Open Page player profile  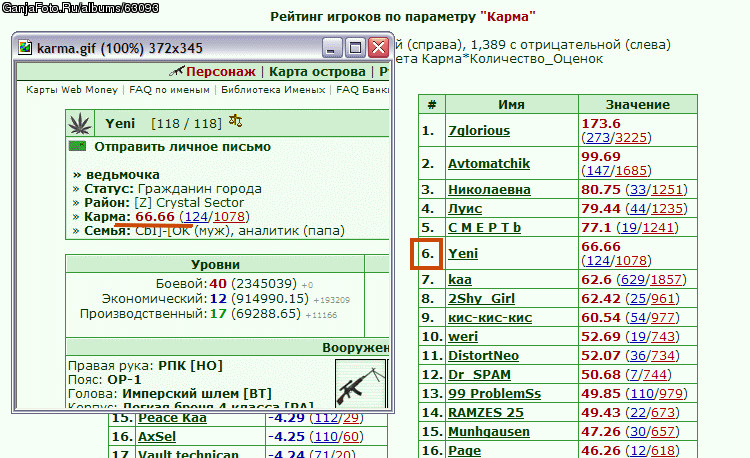click(x=464, y=450)
